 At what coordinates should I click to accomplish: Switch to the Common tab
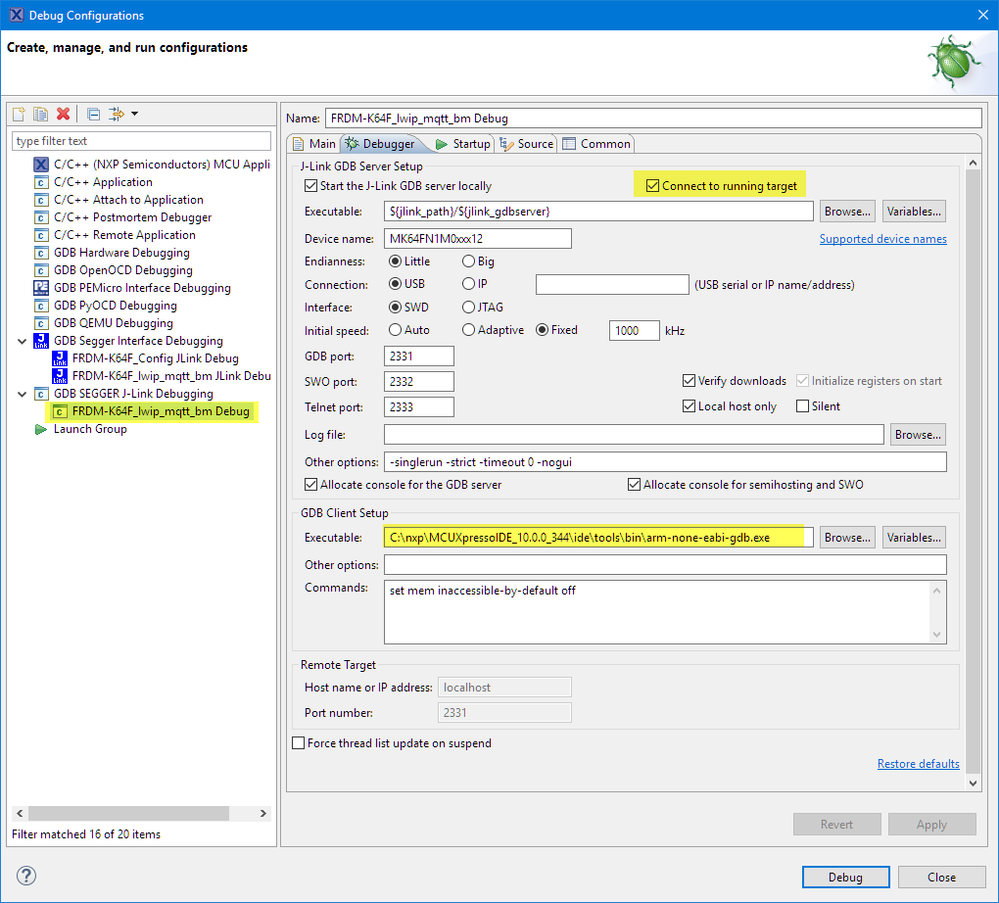(597, 144)
